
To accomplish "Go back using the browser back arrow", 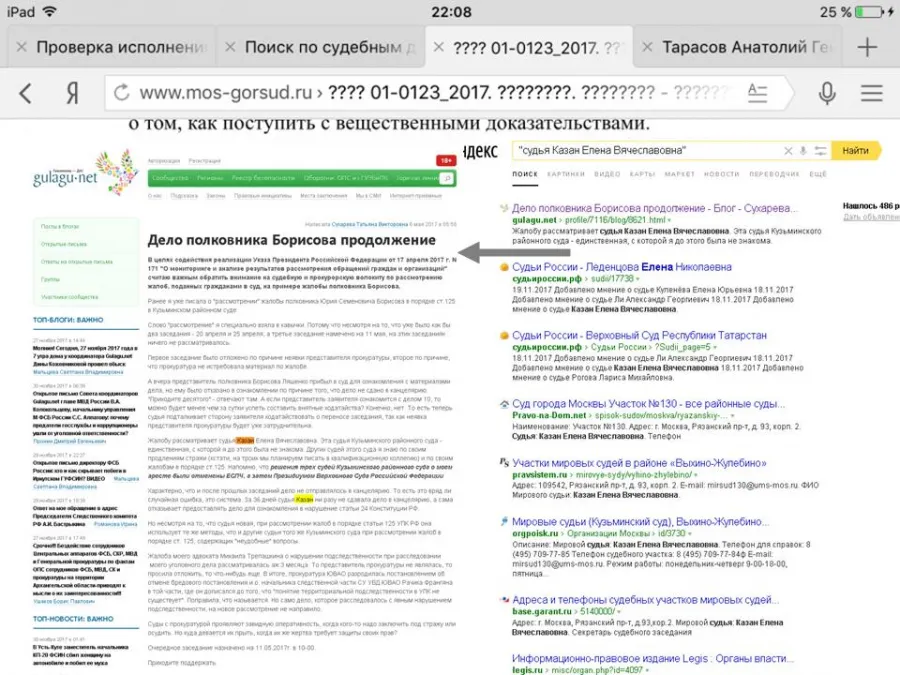I will pyautogui.click(x=25, y=93).
